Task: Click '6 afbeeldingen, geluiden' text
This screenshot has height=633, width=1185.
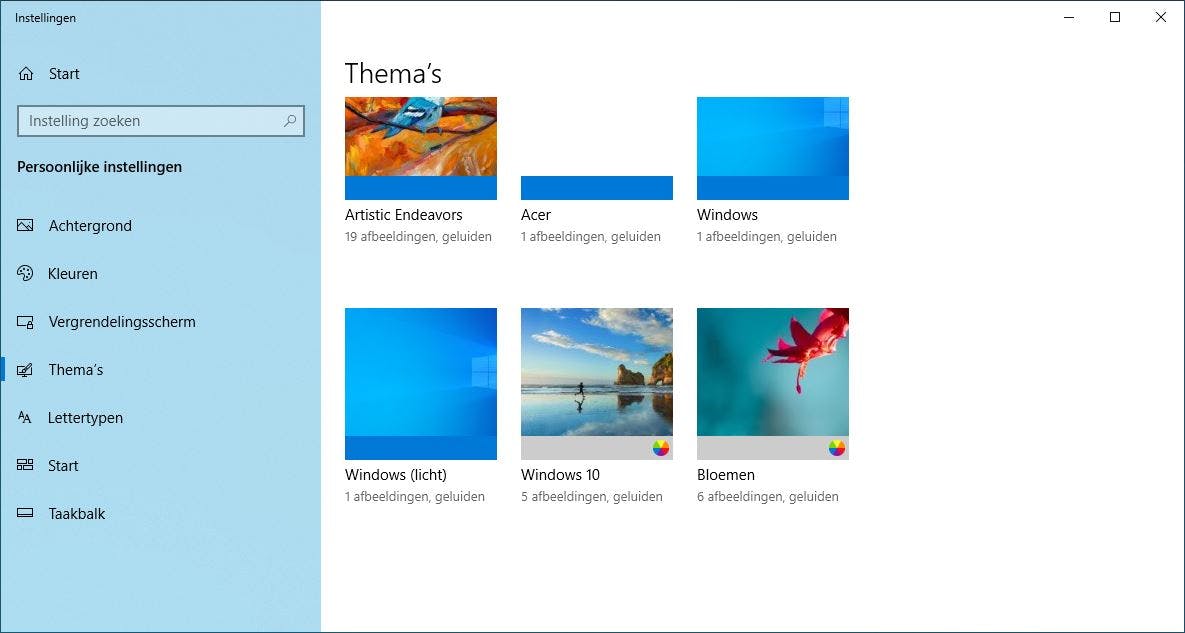Action: coord(768,496)
